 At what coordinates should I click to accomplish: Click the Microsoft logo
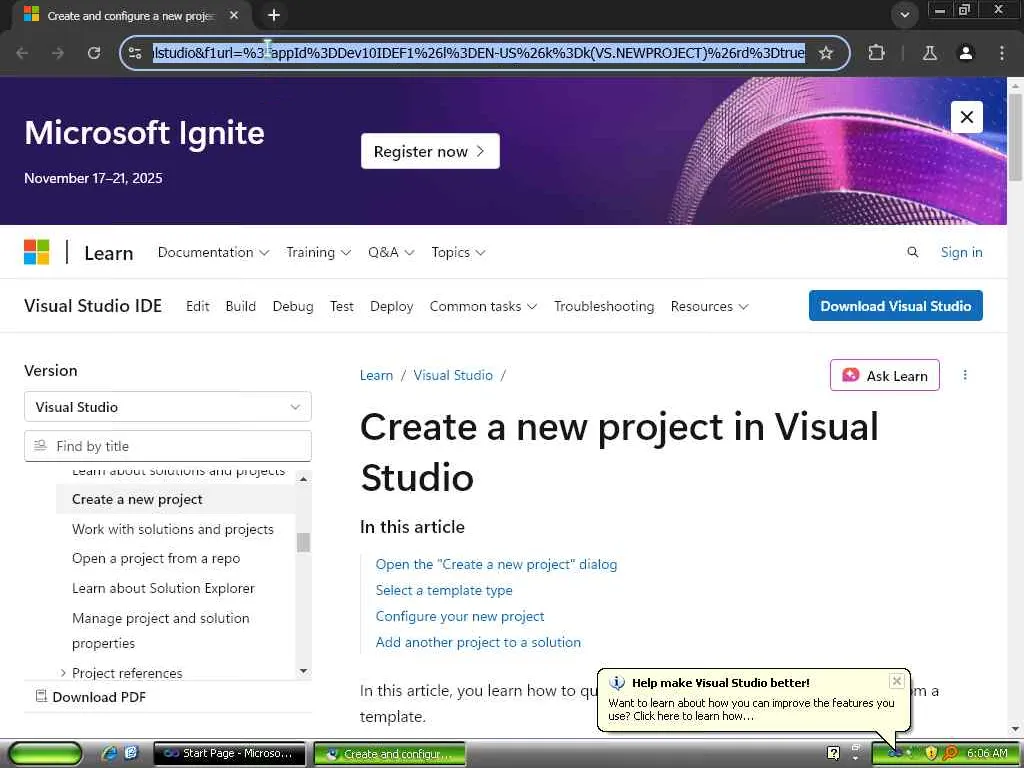[37, 252]
